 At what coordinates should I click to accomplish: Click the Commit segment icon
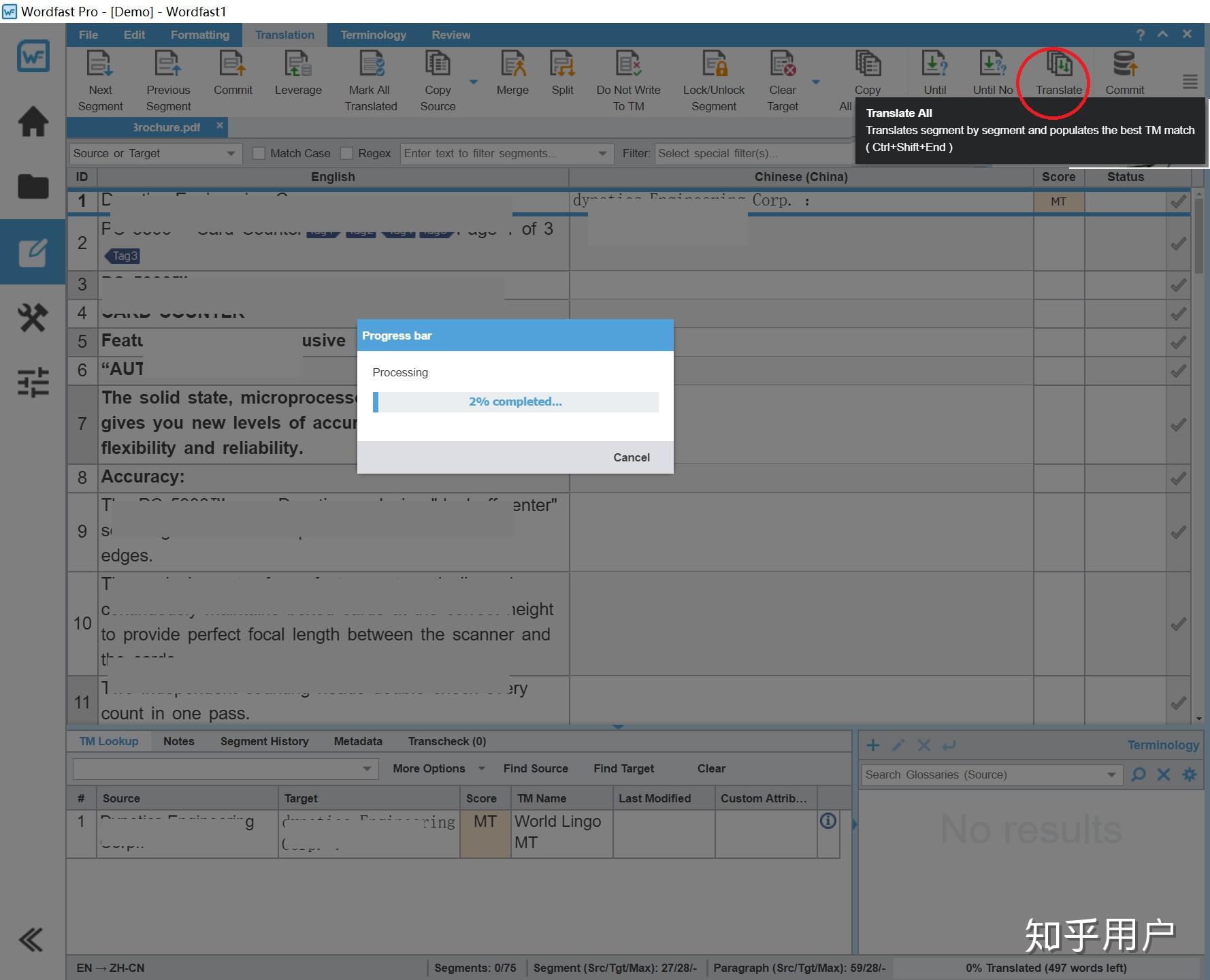click(233, 63)
